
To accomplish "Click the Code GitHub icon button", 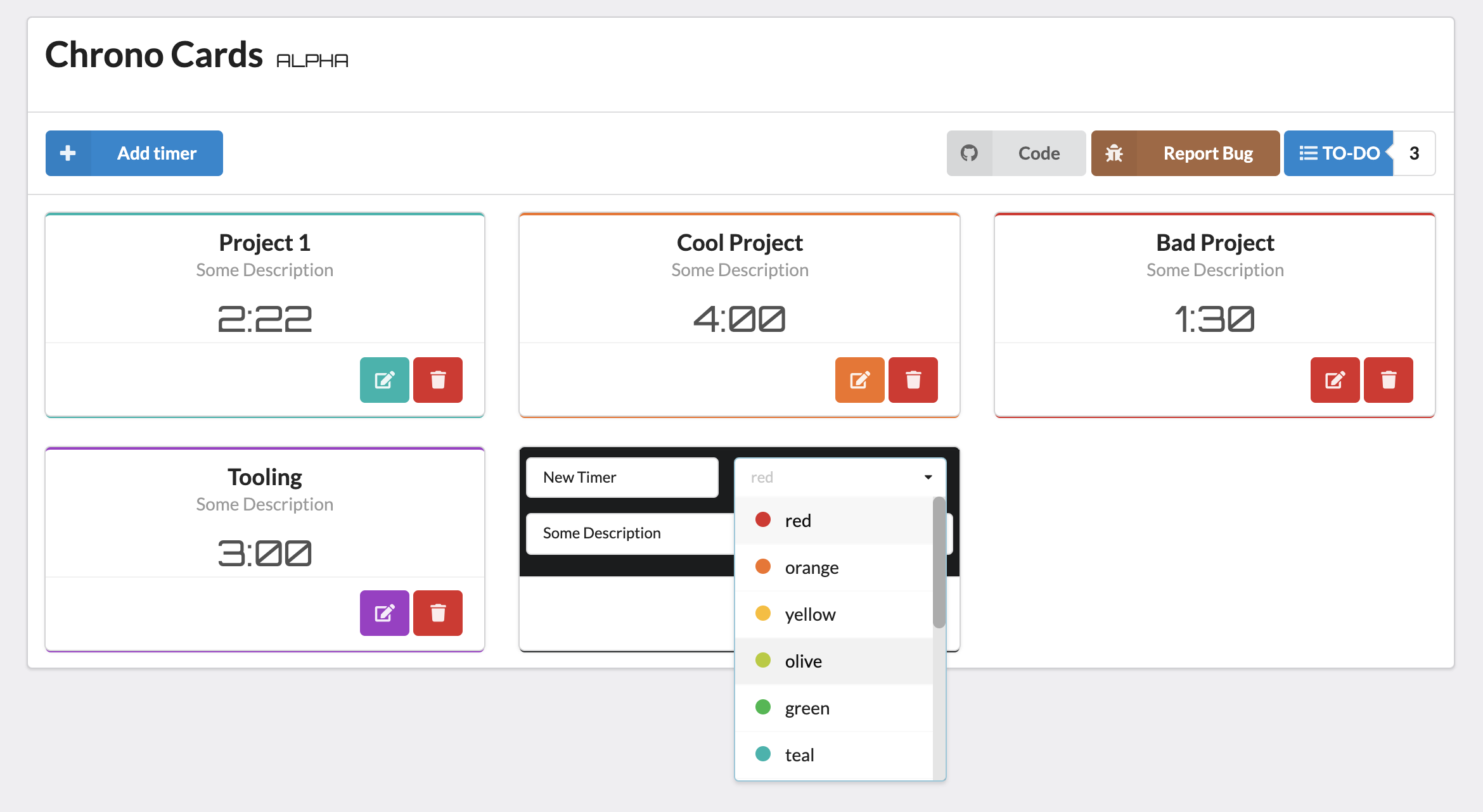I will [968, 153].
